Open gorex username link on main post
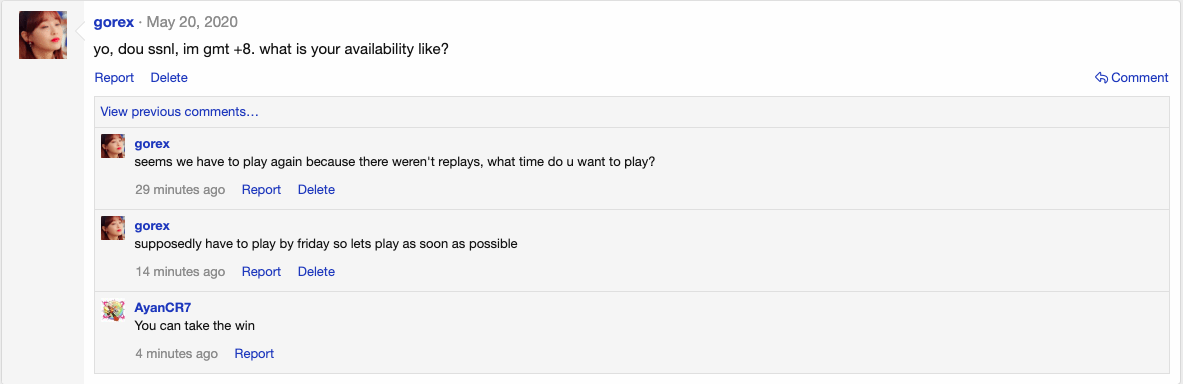Screen dimensions: 1183x384 click(x=114, y=22)
